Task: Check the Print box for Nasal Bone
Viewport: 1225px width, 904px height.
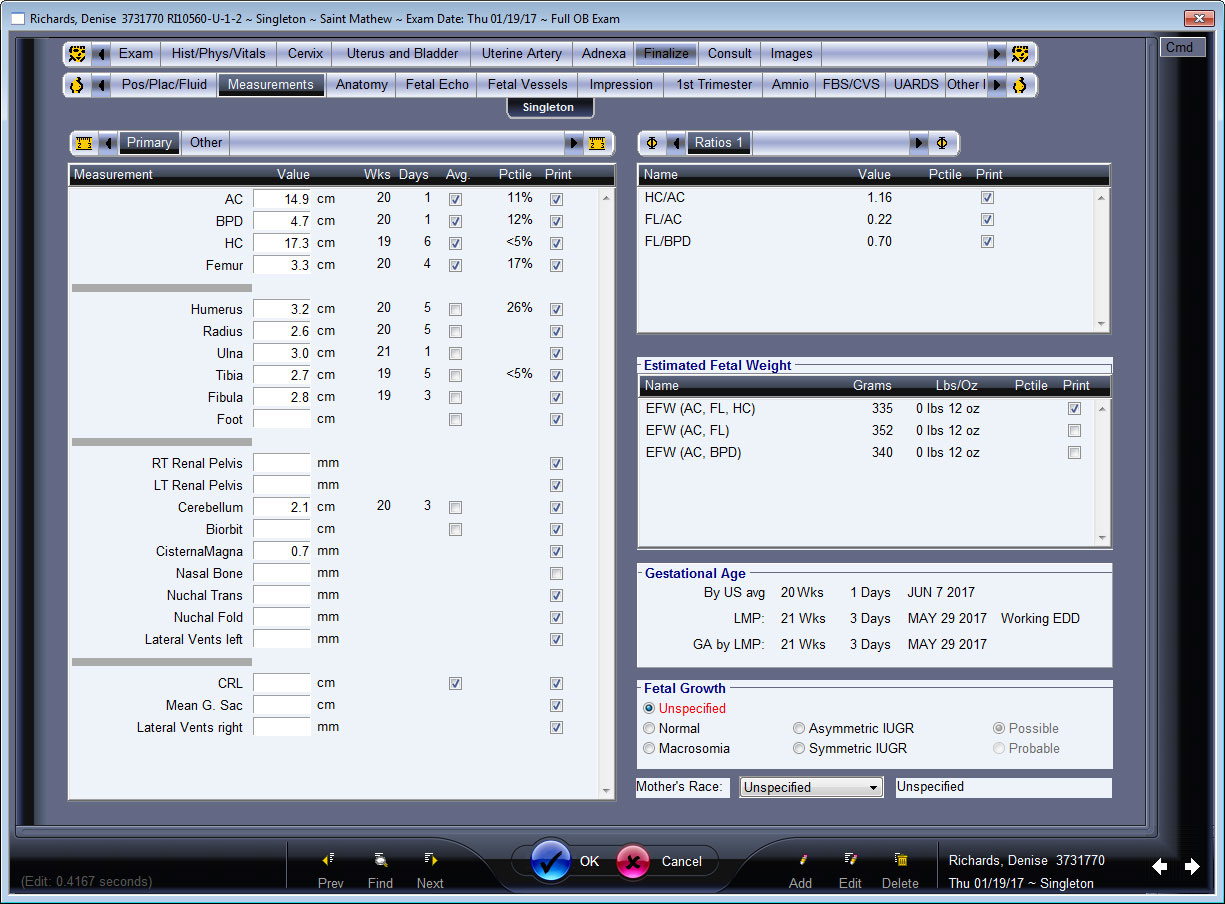Action: pos(557,573)
